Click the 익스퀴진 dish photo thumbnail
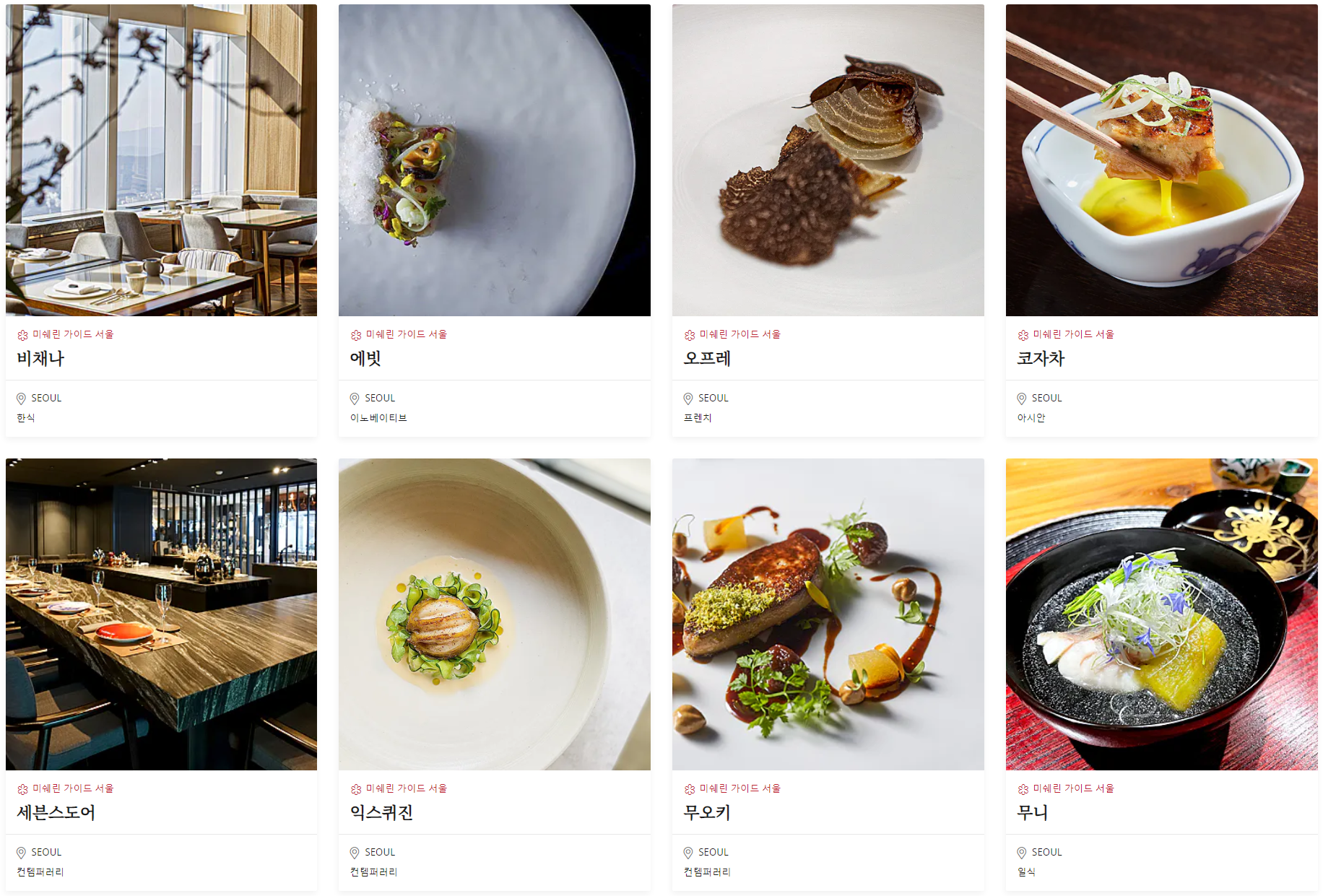This screenshot has height=896, width=1323. (x=495, y=614)
